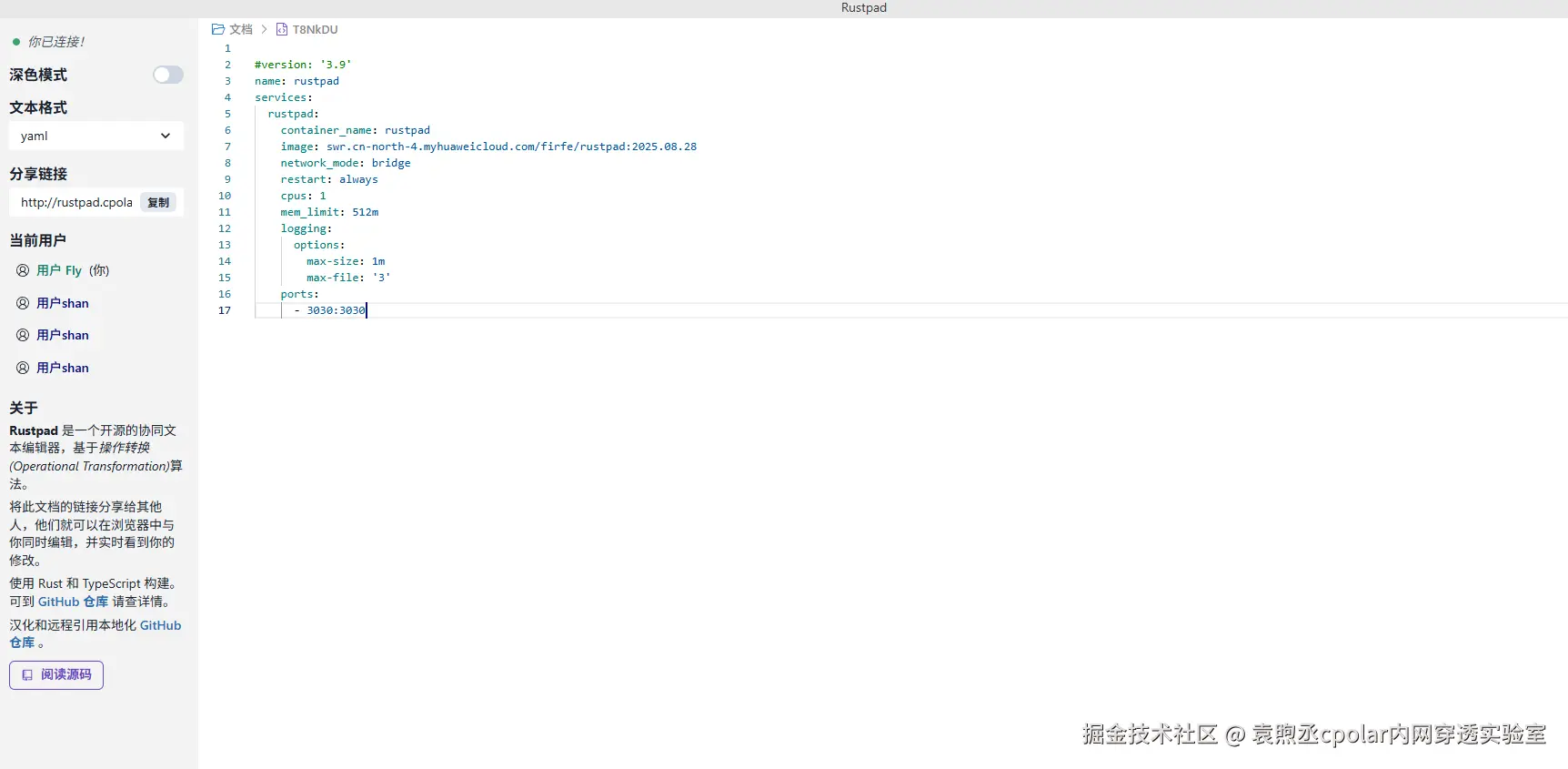1568x769 pixels.
Task: Click the 文本格式 section heading
Action: (38, 107)
